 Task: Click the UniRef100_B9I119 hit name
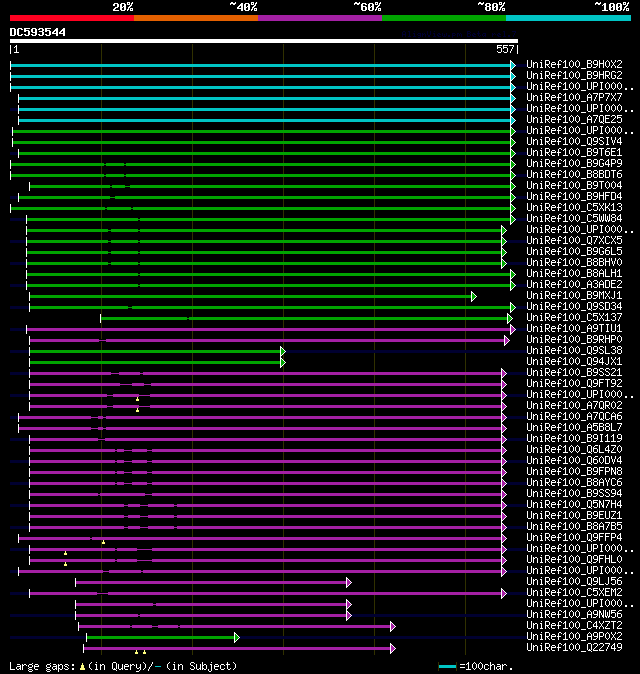[574, 439]
